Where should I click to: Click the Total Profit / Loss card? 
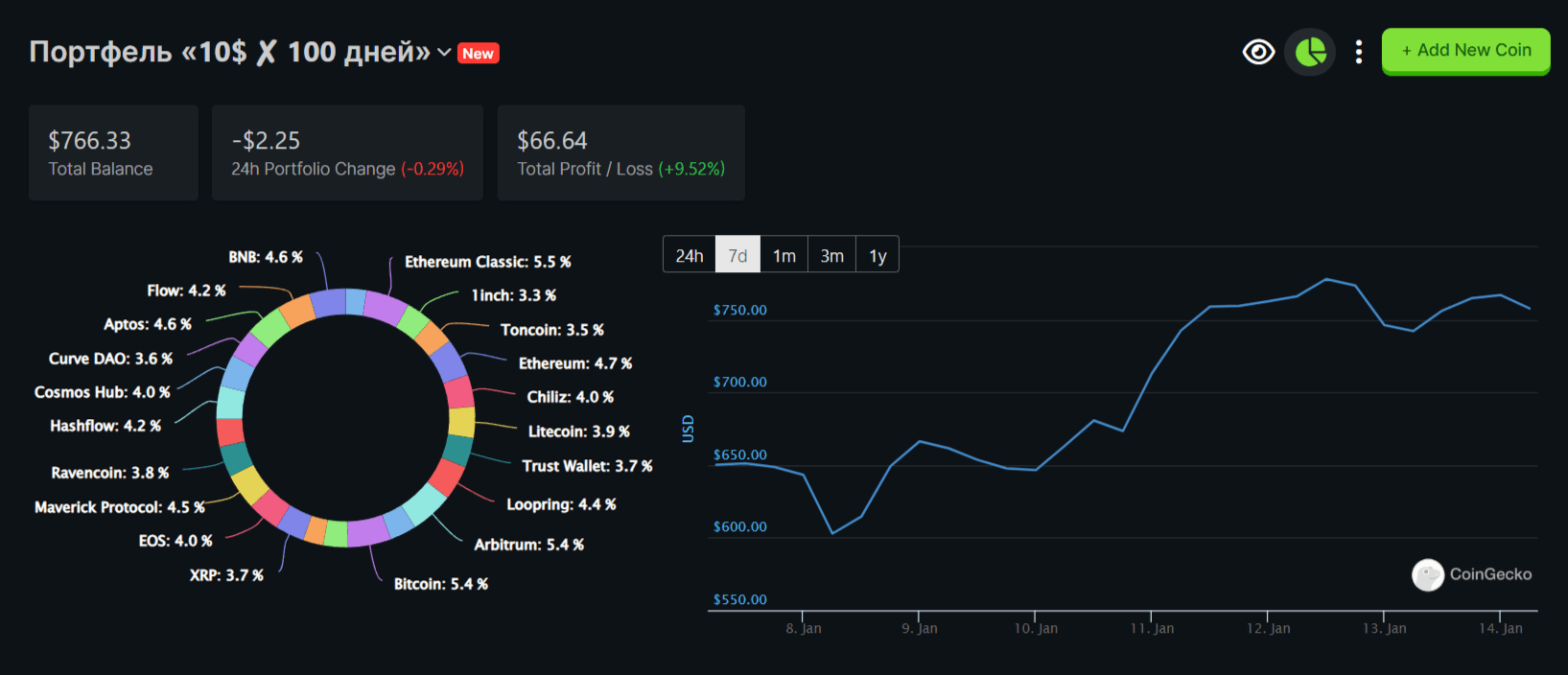620,152
